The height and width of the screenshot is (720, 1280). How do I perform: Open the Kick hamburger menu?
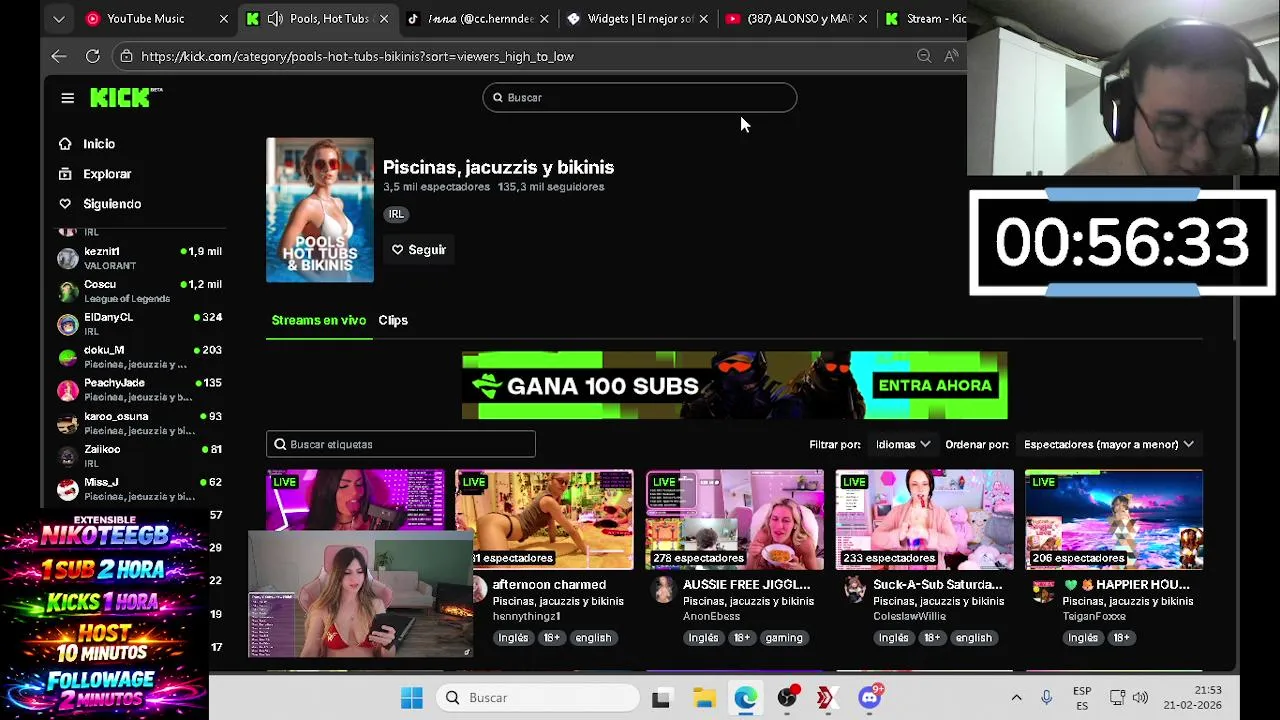pos(67,98)
